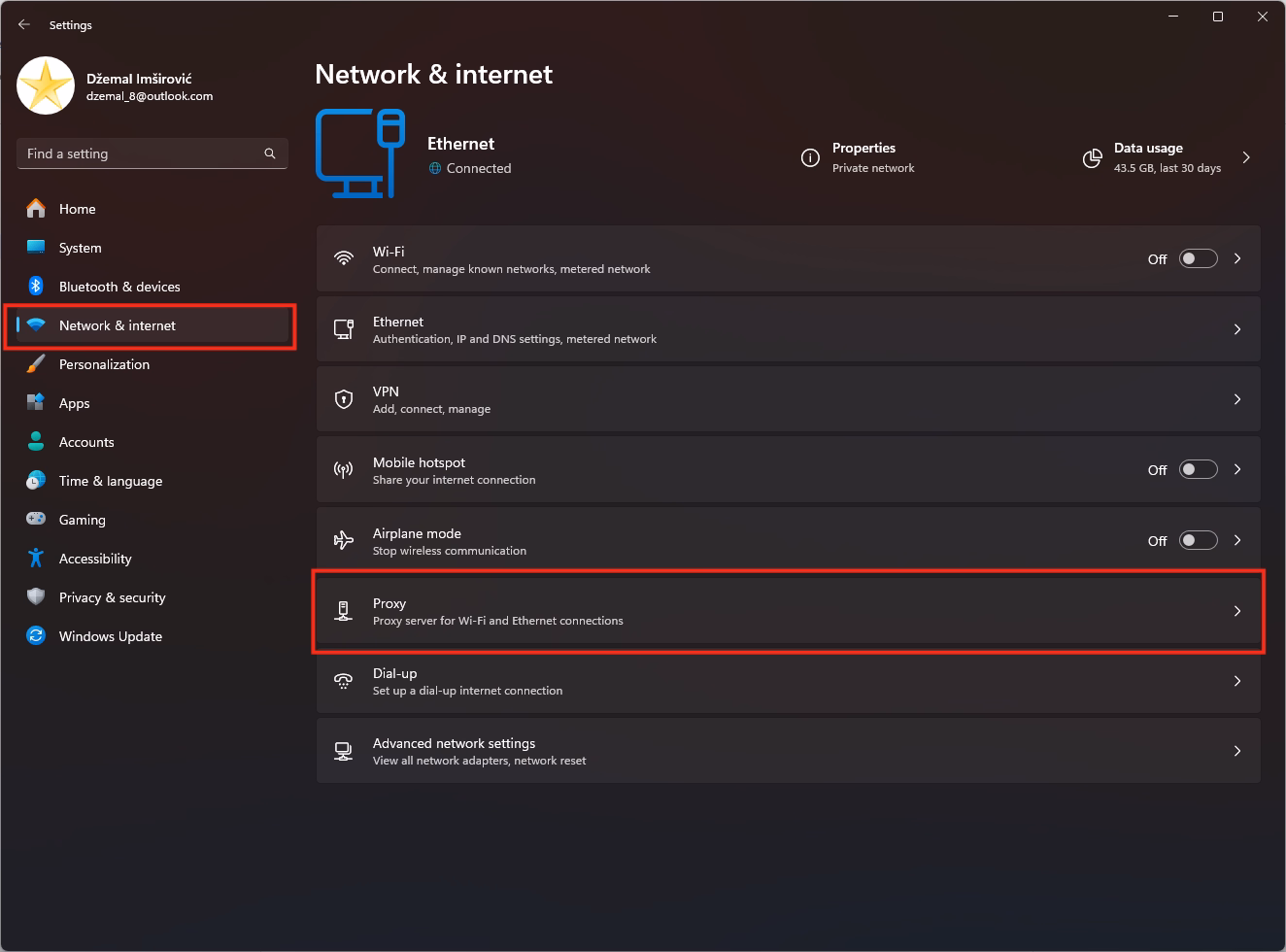This screenshot has width=1286, height=952.
Task: Click the Personalization paintbrush icon
Action: click(x=36, y=364)
